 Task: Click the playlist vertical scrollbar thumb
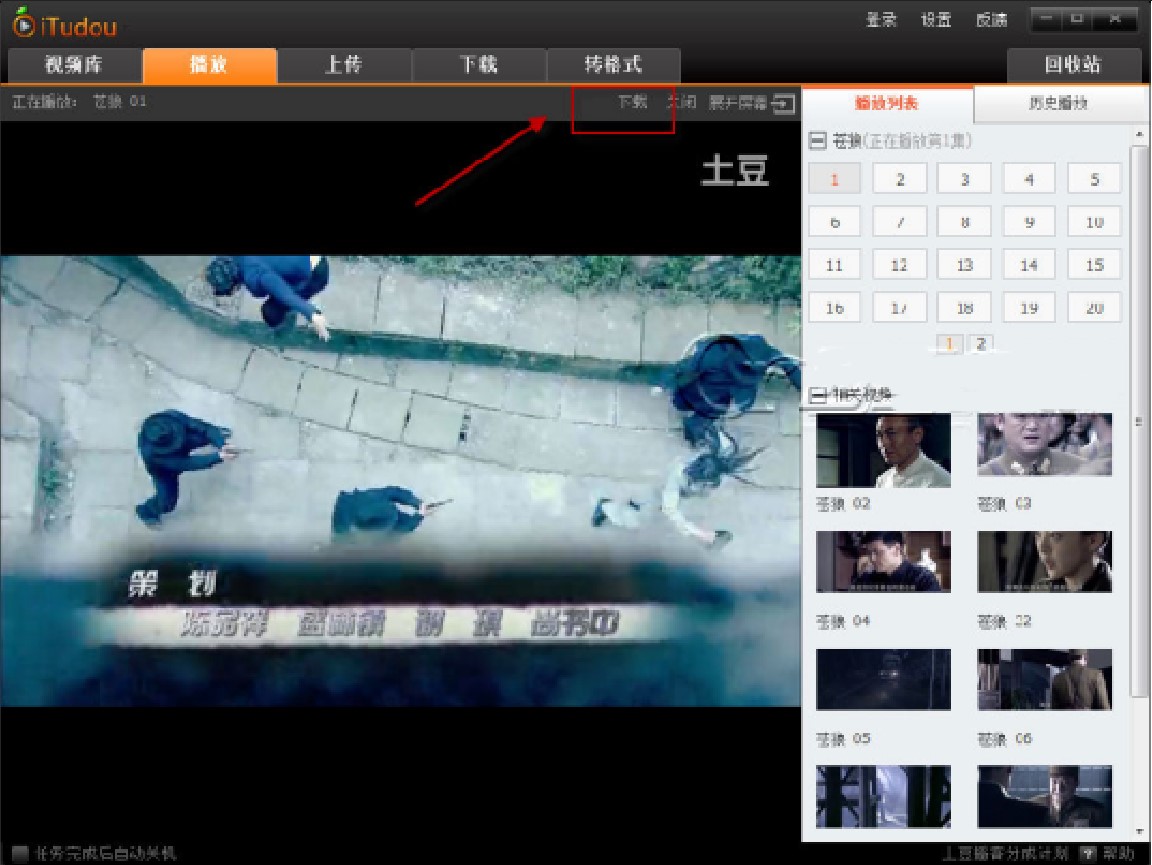(1140, 422)
